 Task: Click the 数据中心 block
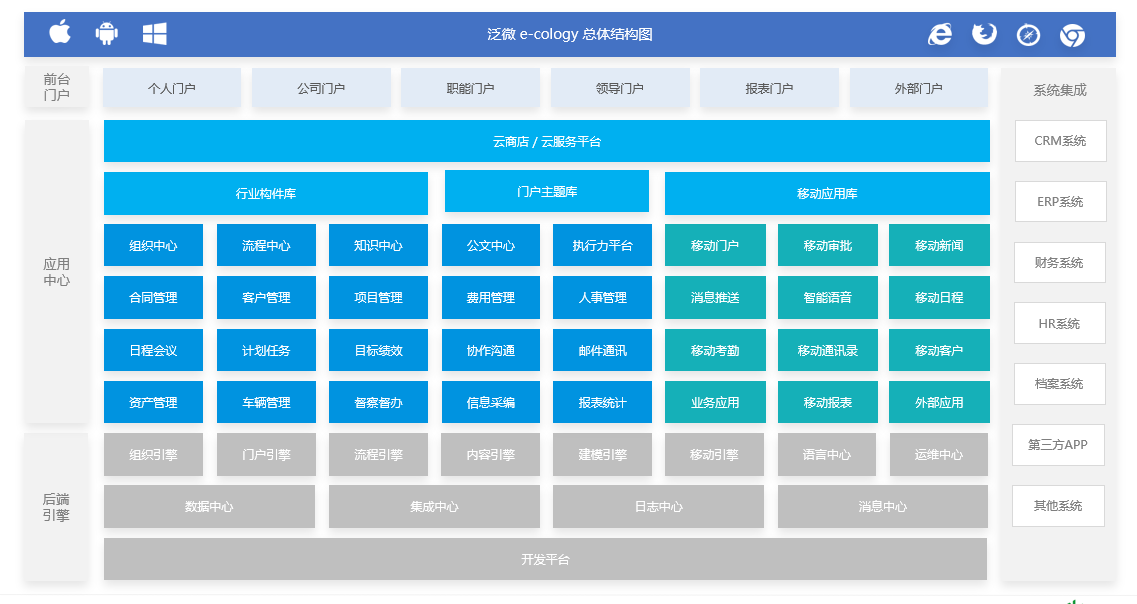(209, 506)
